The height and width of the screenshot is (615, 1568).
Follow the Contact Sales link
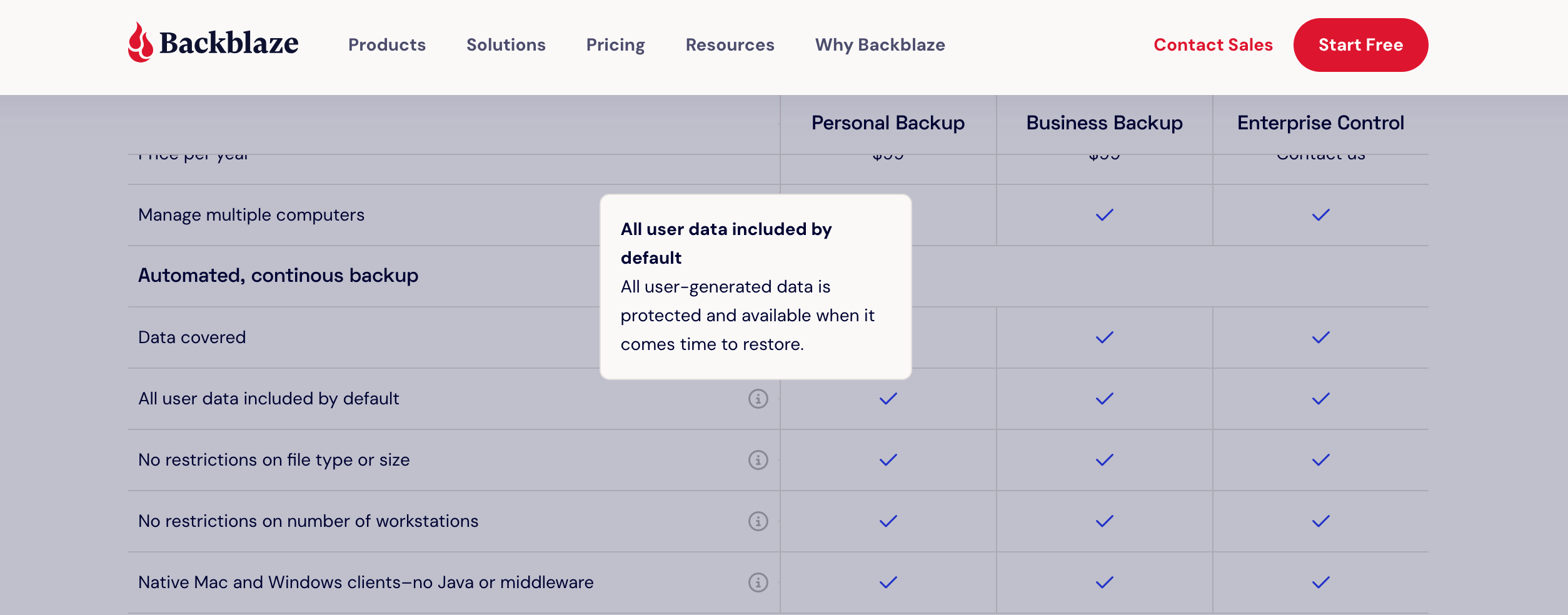click(x=1213, y=45)
